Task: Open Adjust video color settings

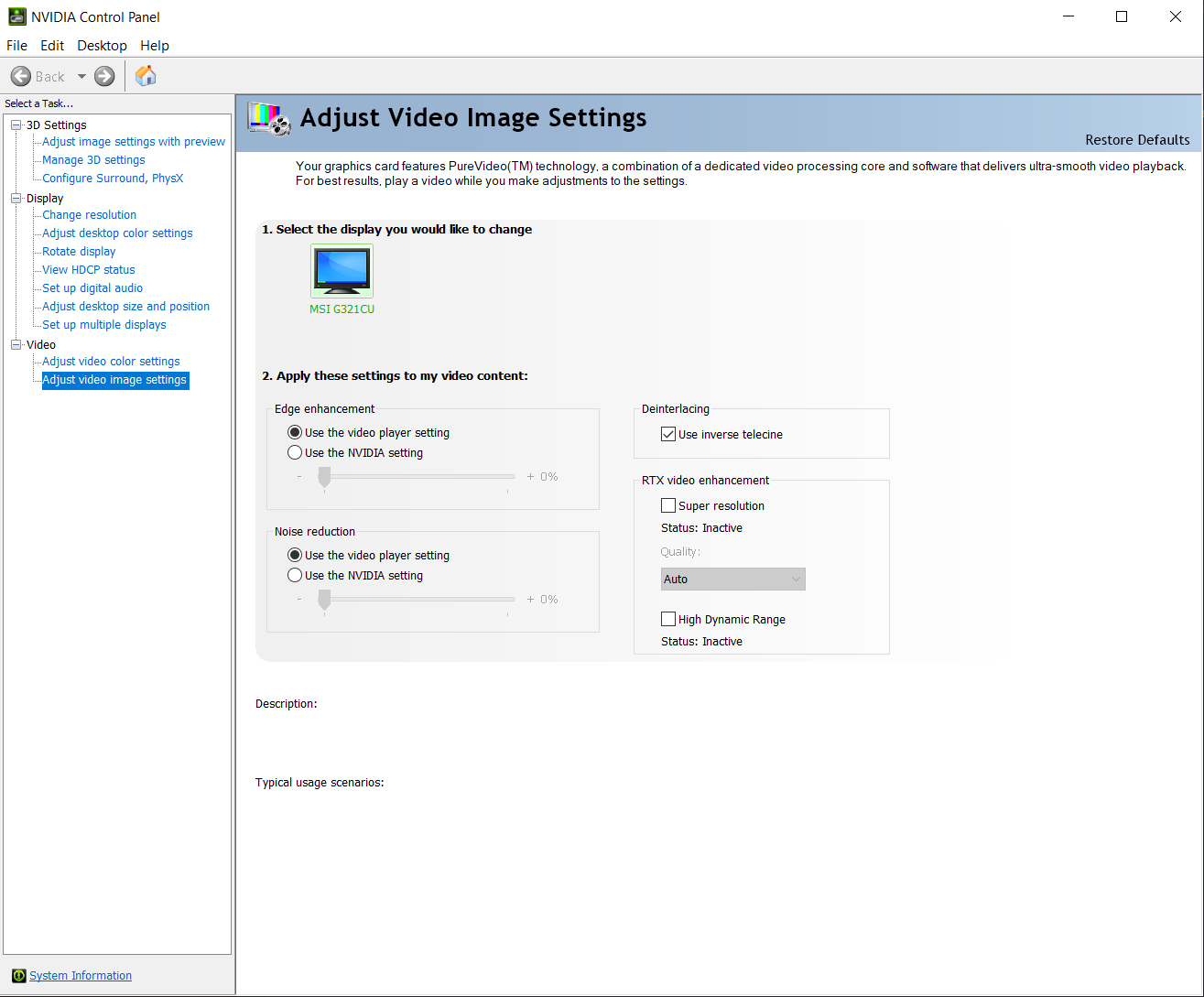Action: (x=111, y=362)
